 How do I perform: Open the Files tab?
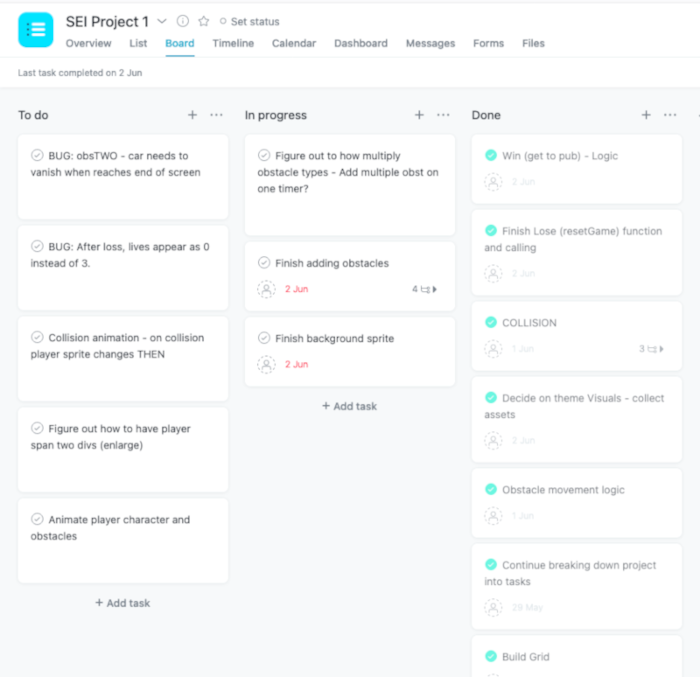point(533,43)
